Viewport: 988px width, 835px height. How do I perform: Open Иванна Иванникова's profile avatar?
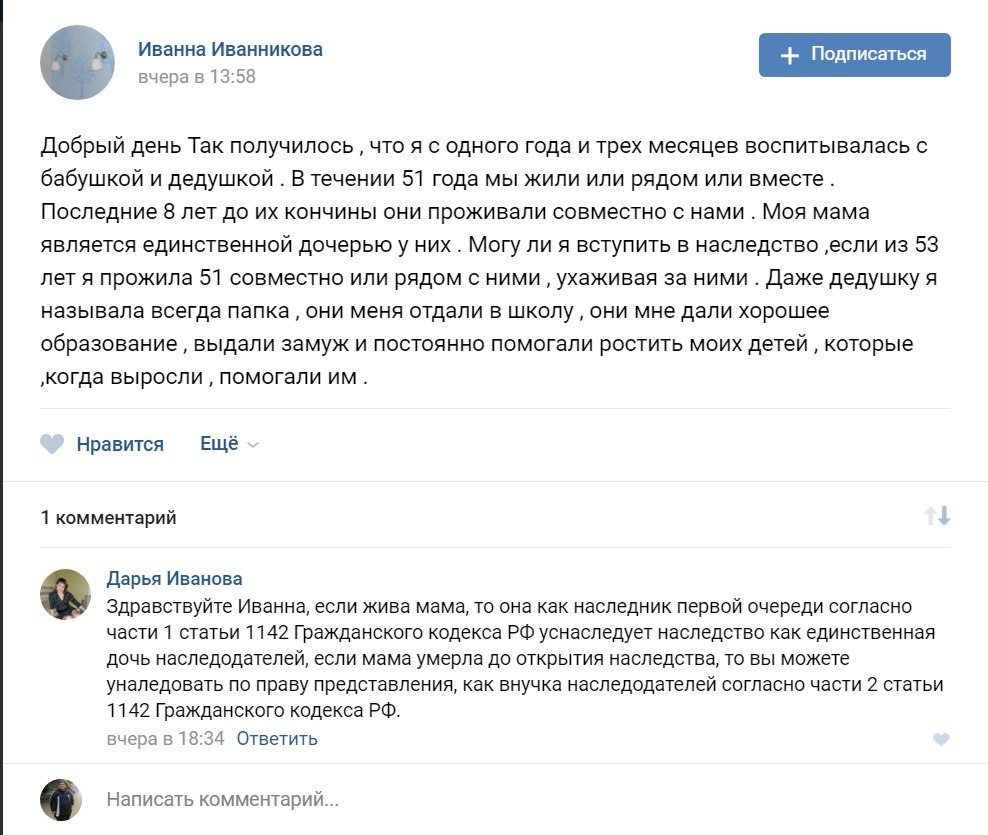[x=77, y=58]
